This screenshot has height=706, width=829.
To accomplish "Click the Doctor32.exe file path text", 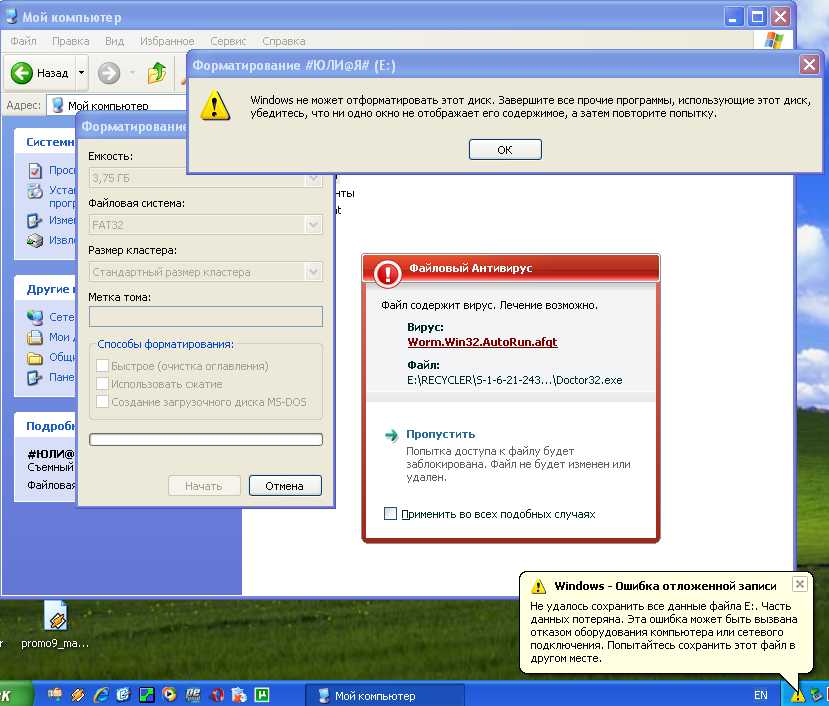I will click(x=514, y=380).
